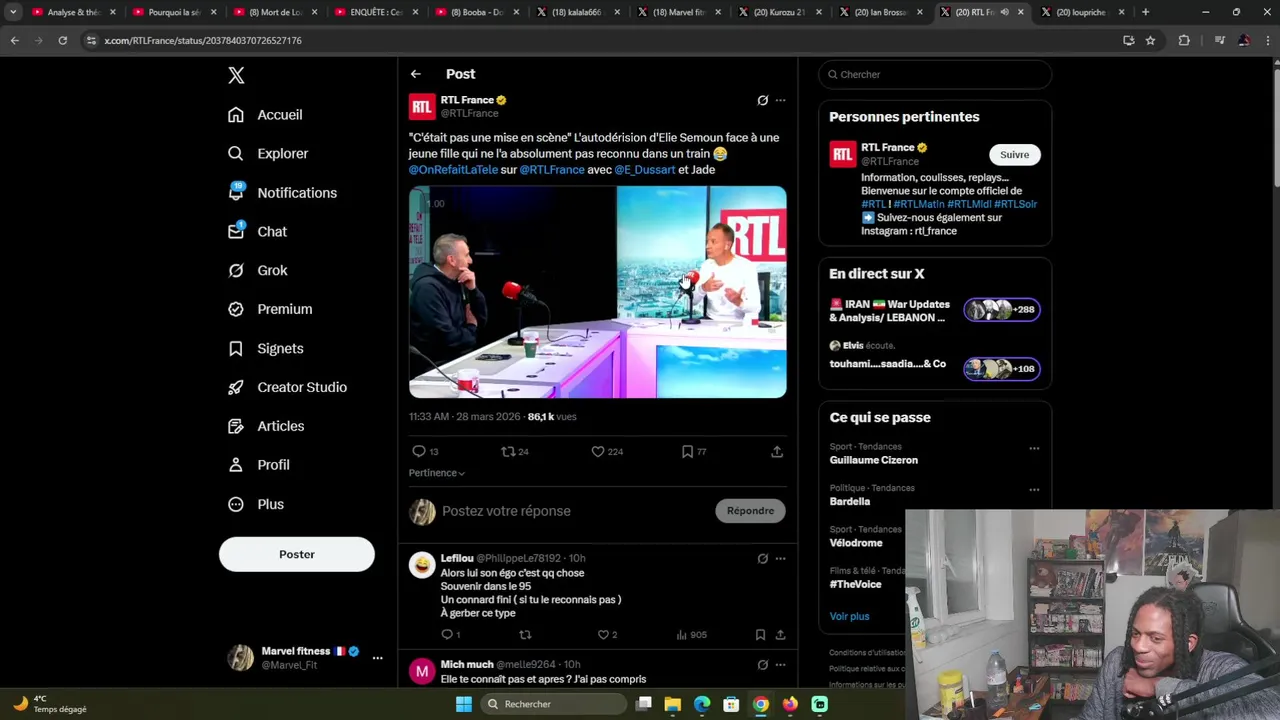Click the X logo icon
Viewport: 1280px width, 720px height.
point(236,75)
